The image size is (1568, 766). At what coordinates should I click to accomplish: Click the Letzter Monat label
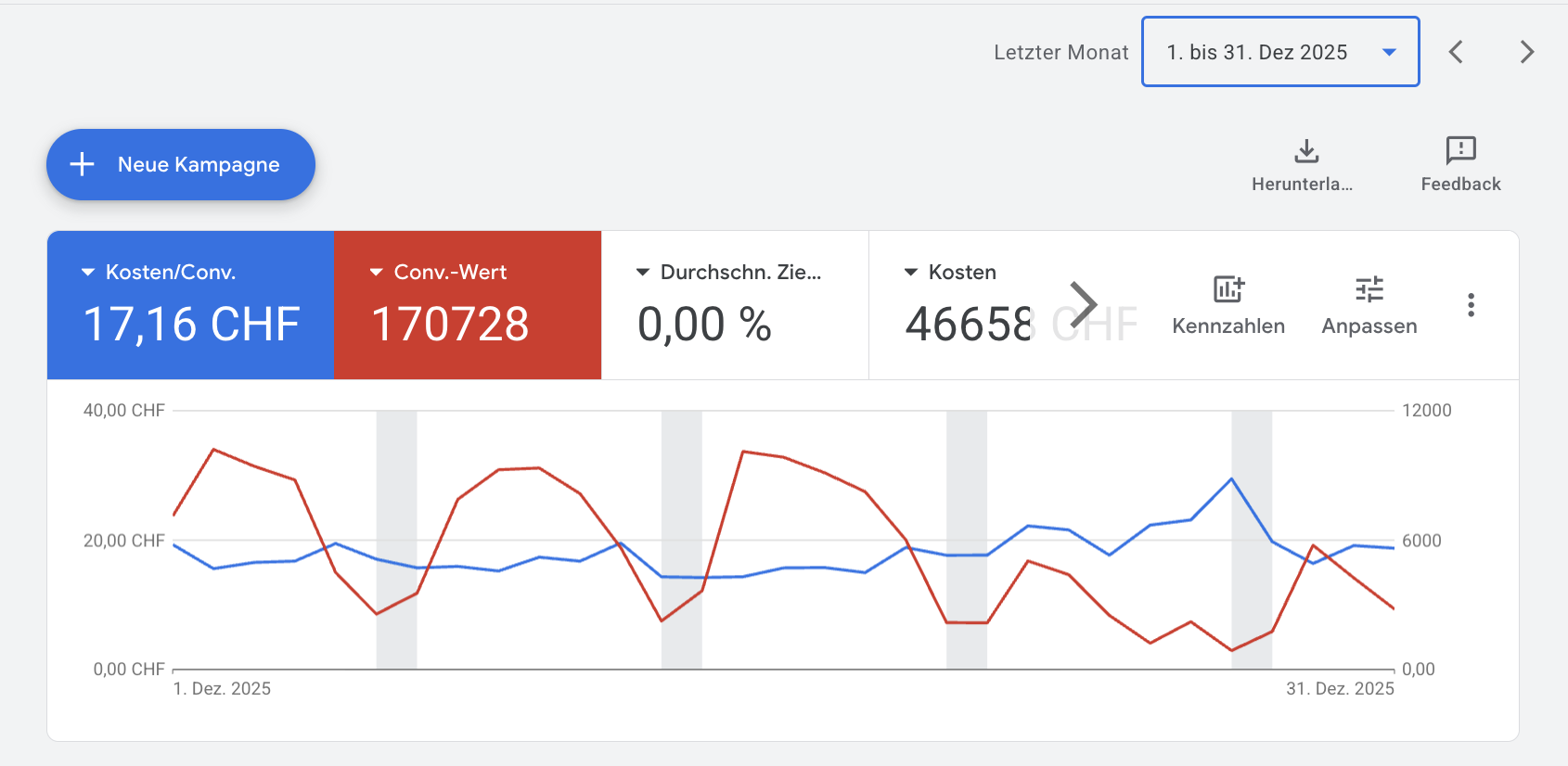click(1060, 53)
